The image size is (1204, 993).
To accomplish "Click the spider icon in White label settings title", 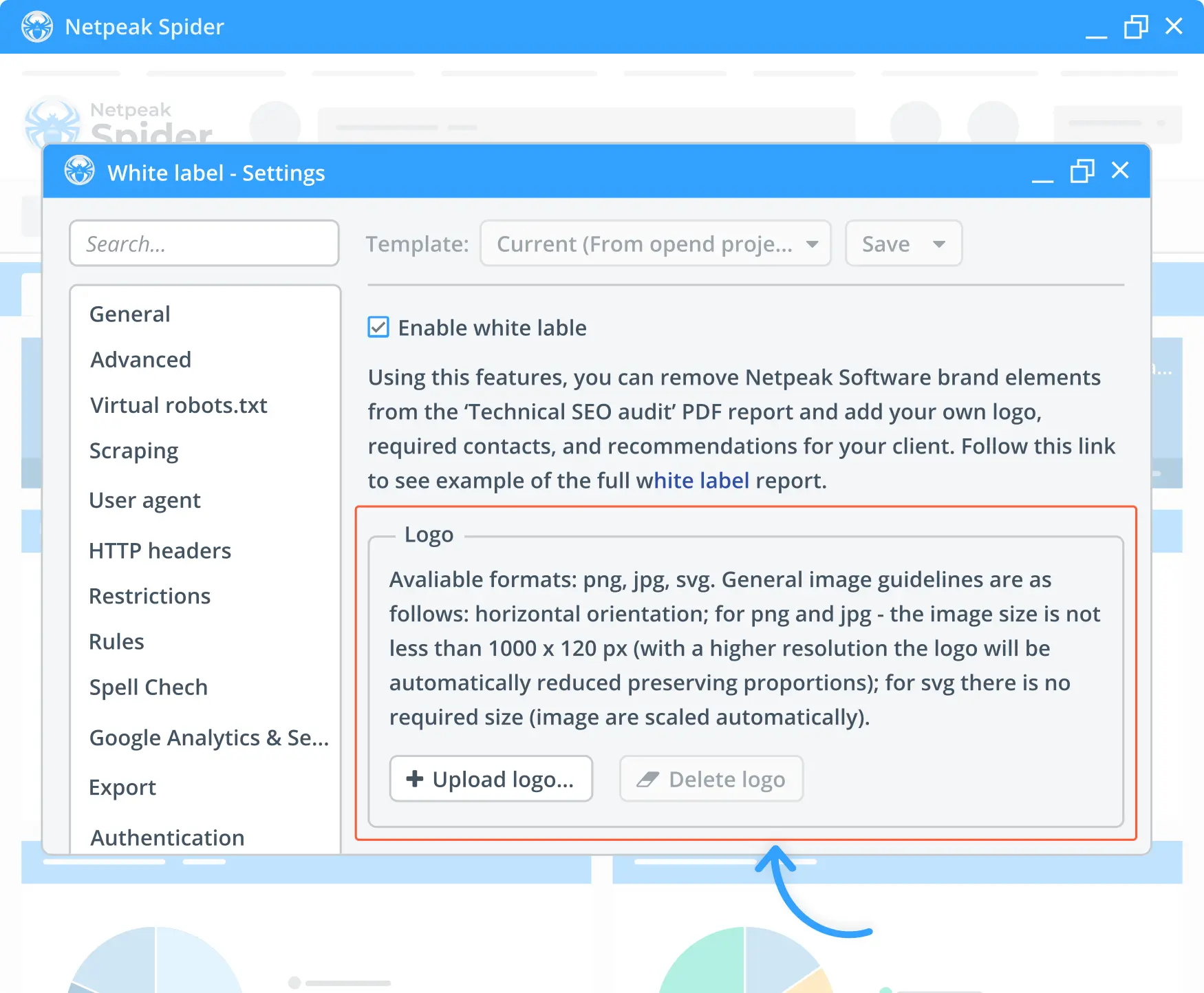I will coord(80,171).
